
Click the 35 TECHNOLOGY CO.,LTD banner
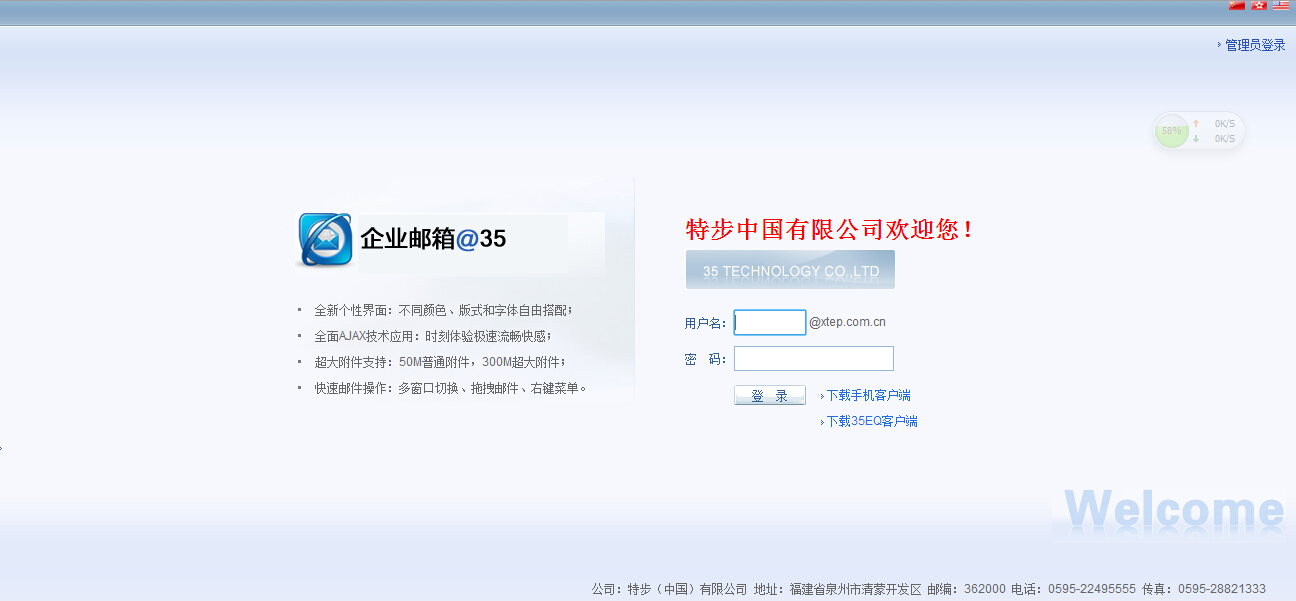pyautogui.click(x=790, y=270)
